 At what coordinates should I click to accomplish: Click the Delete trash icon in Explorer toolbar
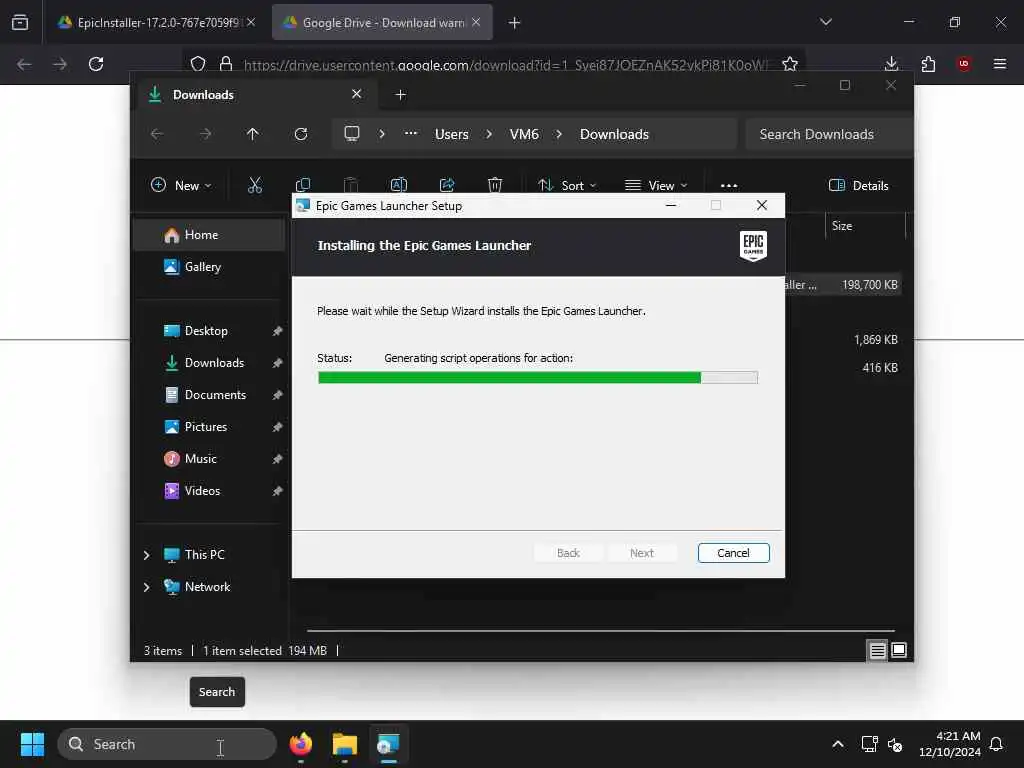point(495,185)
